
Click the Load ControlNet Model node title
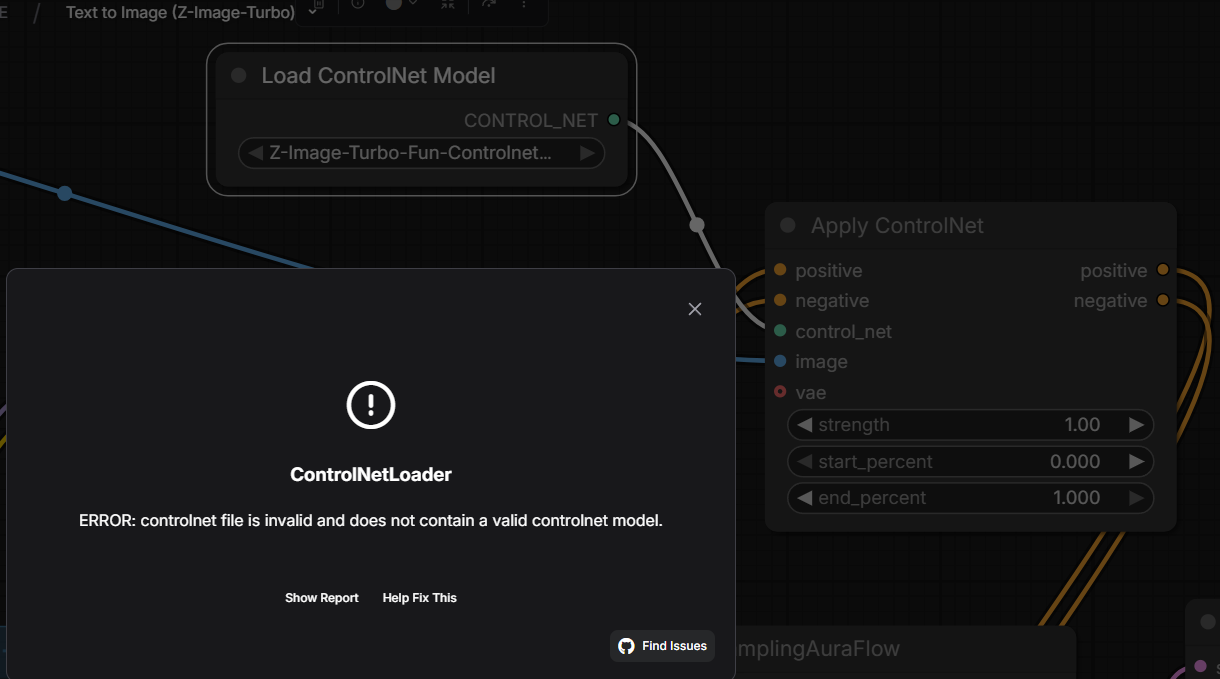[378, 76]
